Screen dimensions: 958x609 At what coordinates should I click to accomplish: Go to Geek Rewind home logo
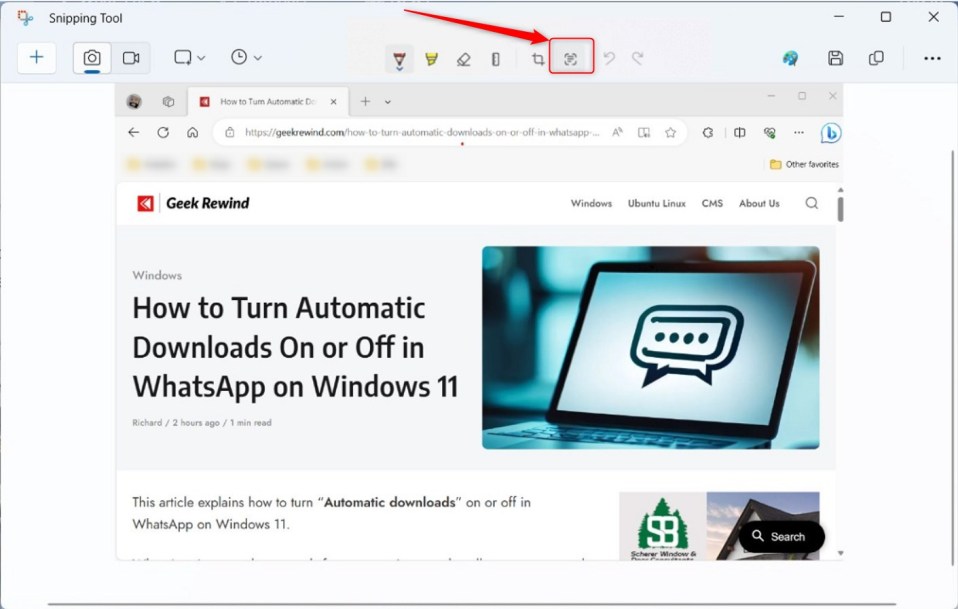point(193,203)
